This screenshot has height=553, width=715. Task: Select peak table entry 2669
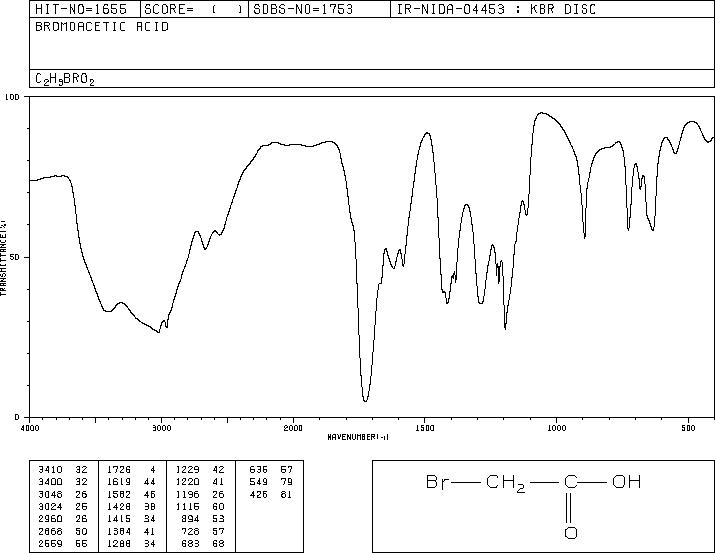50,543
